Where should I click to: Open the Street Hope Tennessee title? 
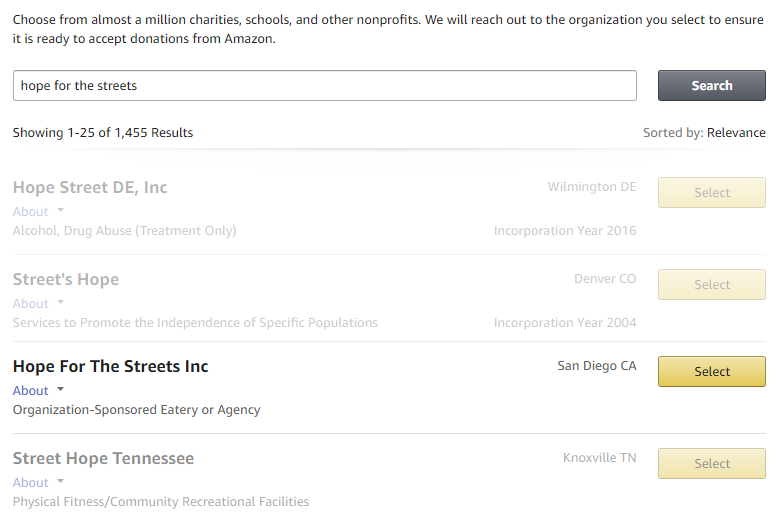click(x=103, y=458)
